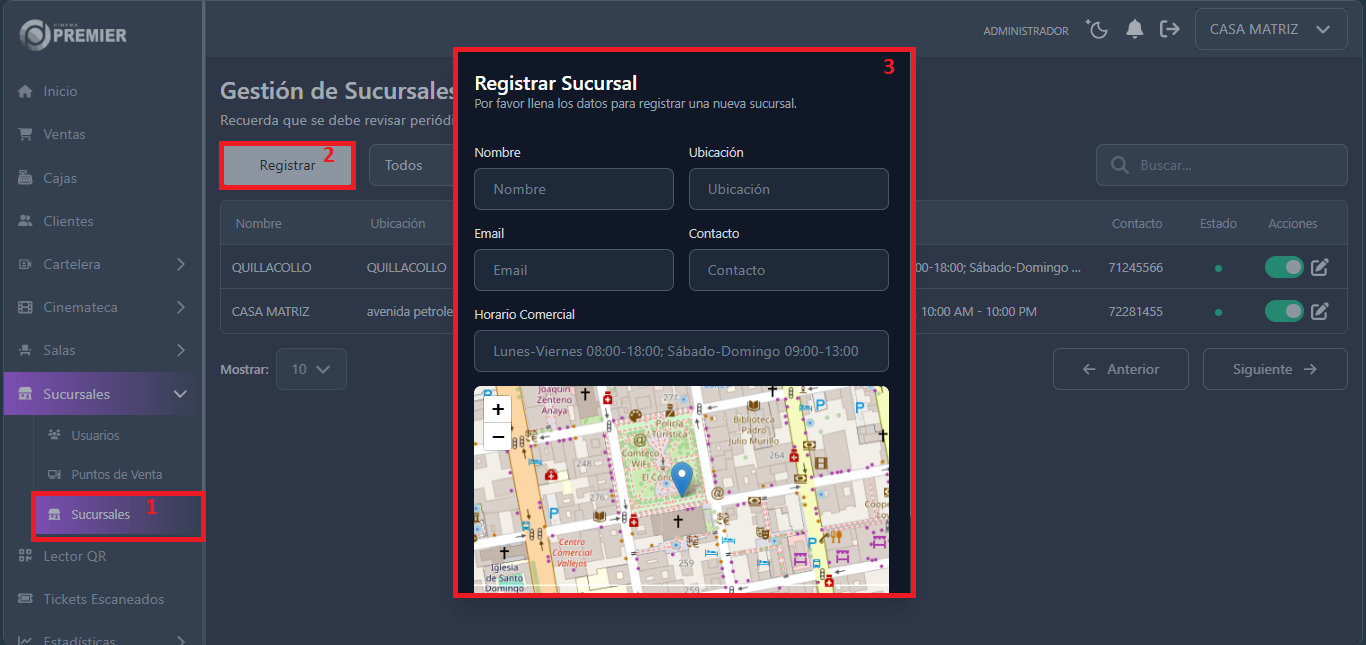This screenshot has width=1366, height=645.
Task: Open Ventas in the sidebar
Action: [64, 134]
